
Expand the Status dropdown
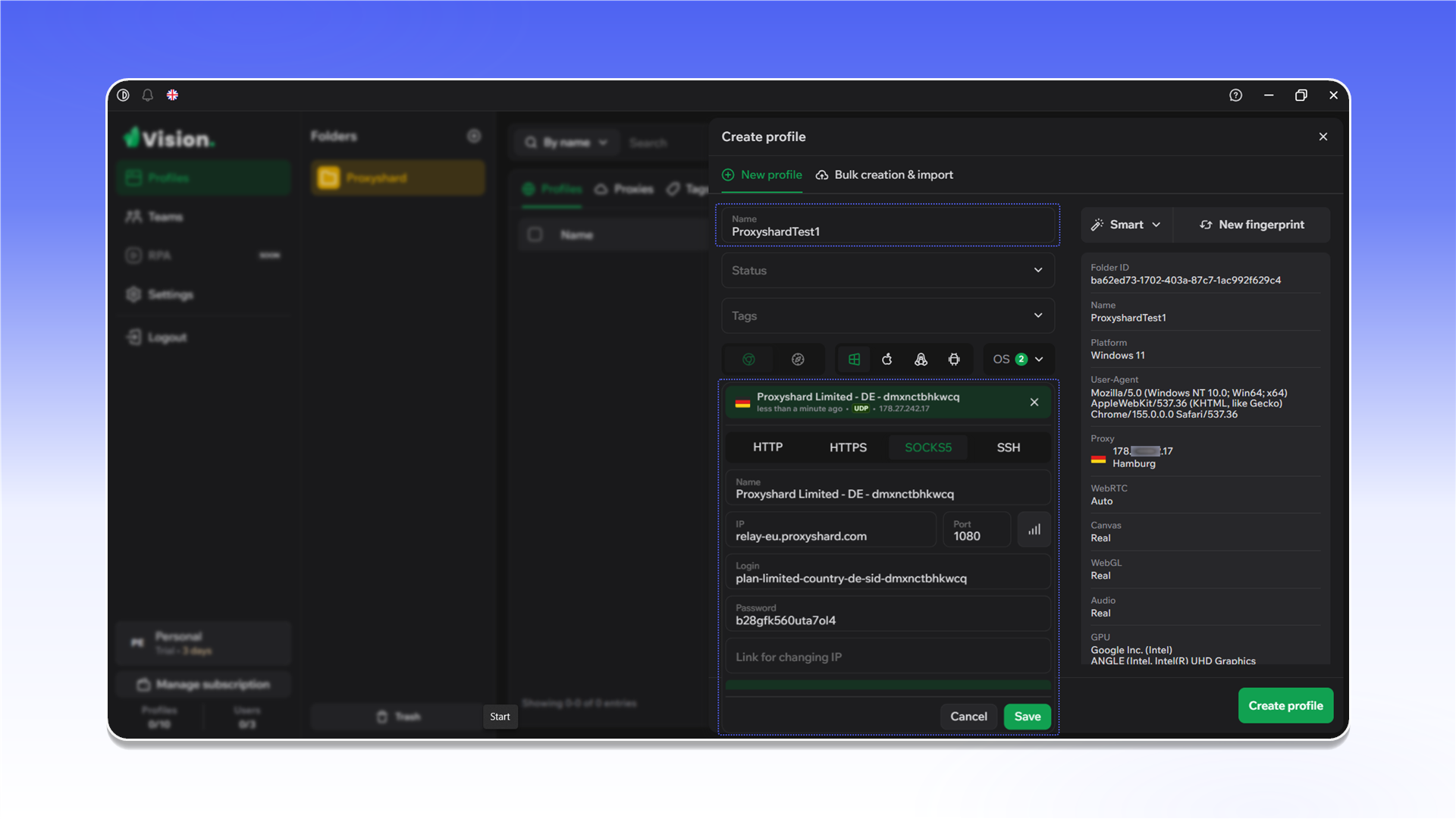(x=888, y=271)
